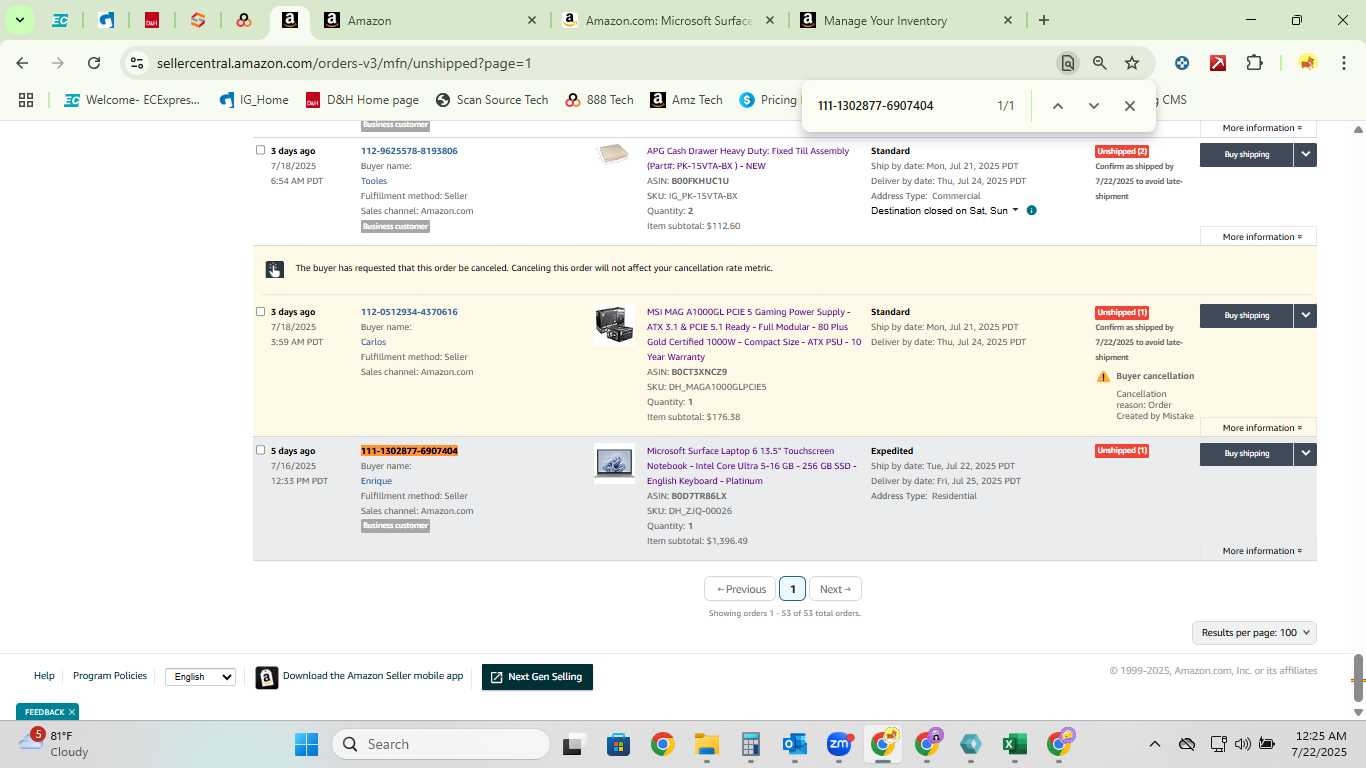Open the browser zoom magnifier icon
This screenshot has width=1366, height=768.
pyautogui.click(x=1100, y=63)
